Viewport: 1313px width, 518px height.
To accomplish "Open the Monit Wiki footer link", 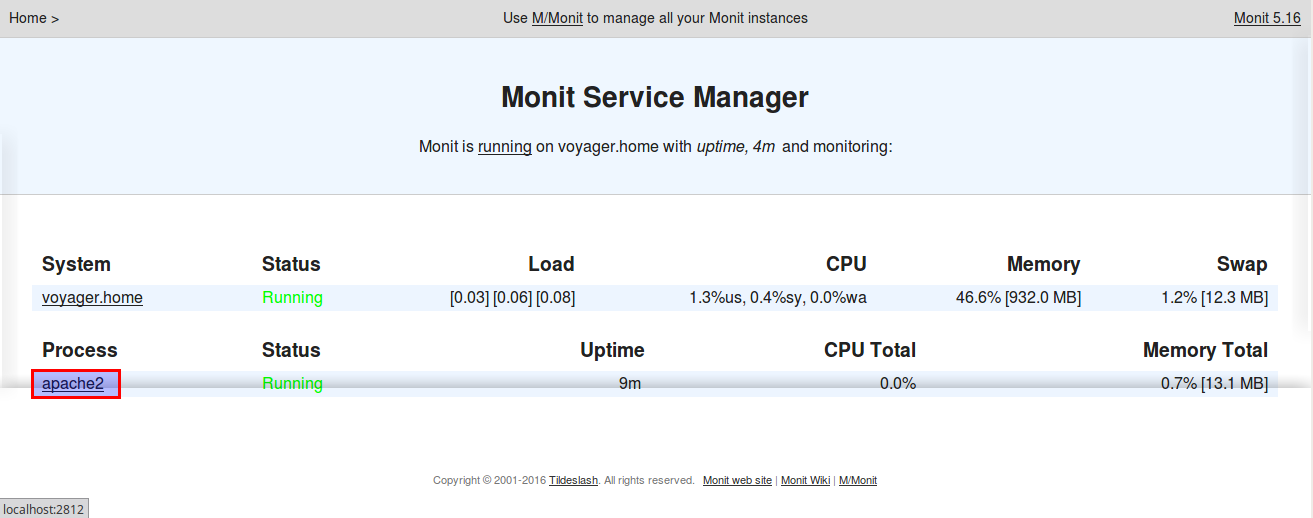I will pos(805,481).
